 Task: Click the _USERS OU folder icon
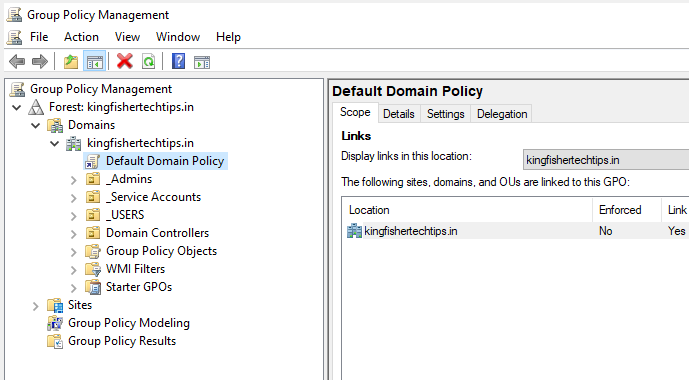[x=93, y=215]
